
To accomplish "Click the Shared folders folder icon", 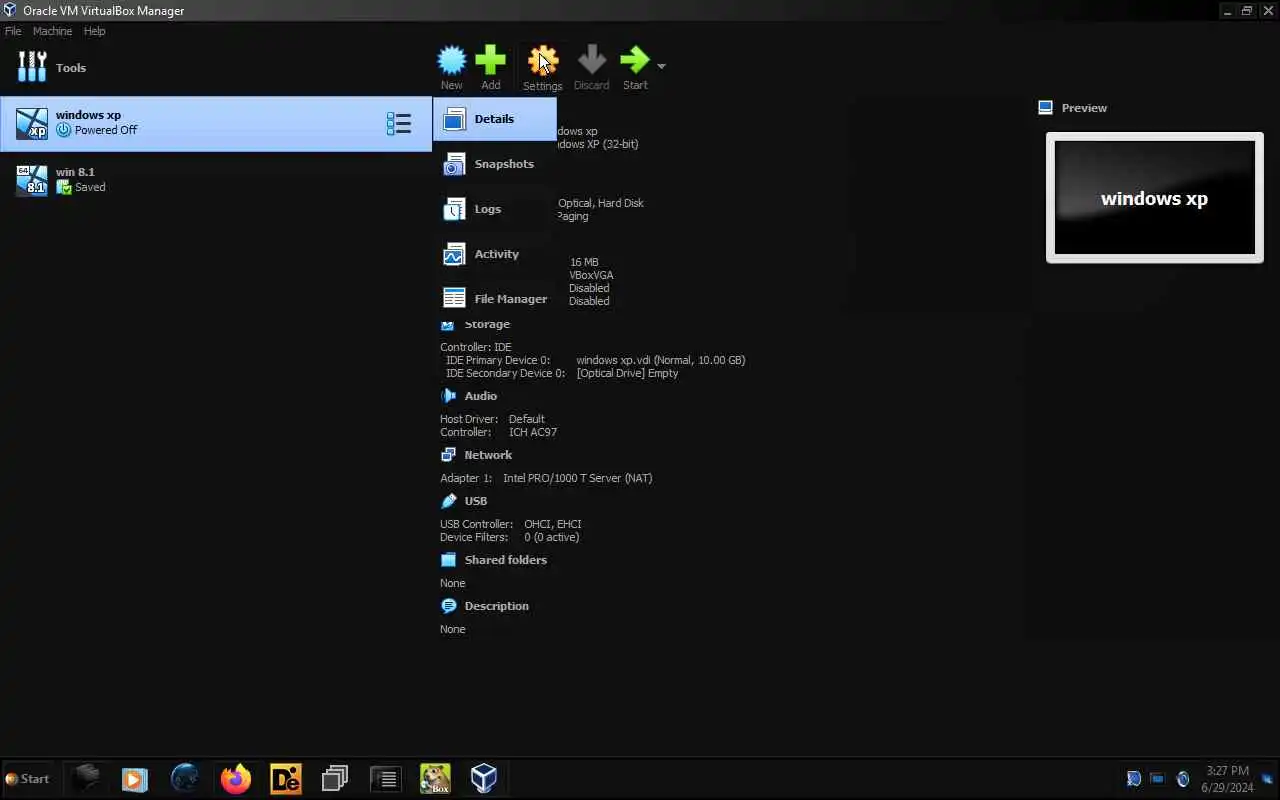I will tap(448, 560).
